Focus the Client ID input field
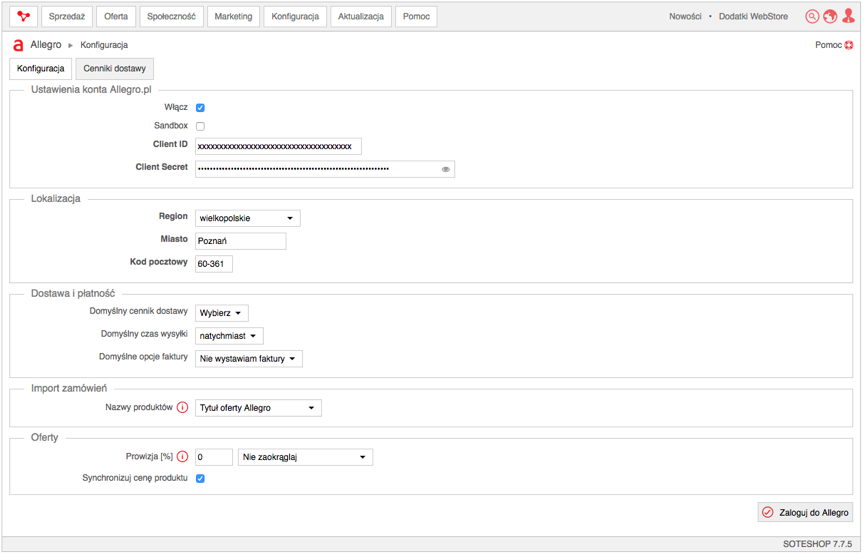This screenshot has height=554, width=864. pos(278,147)
